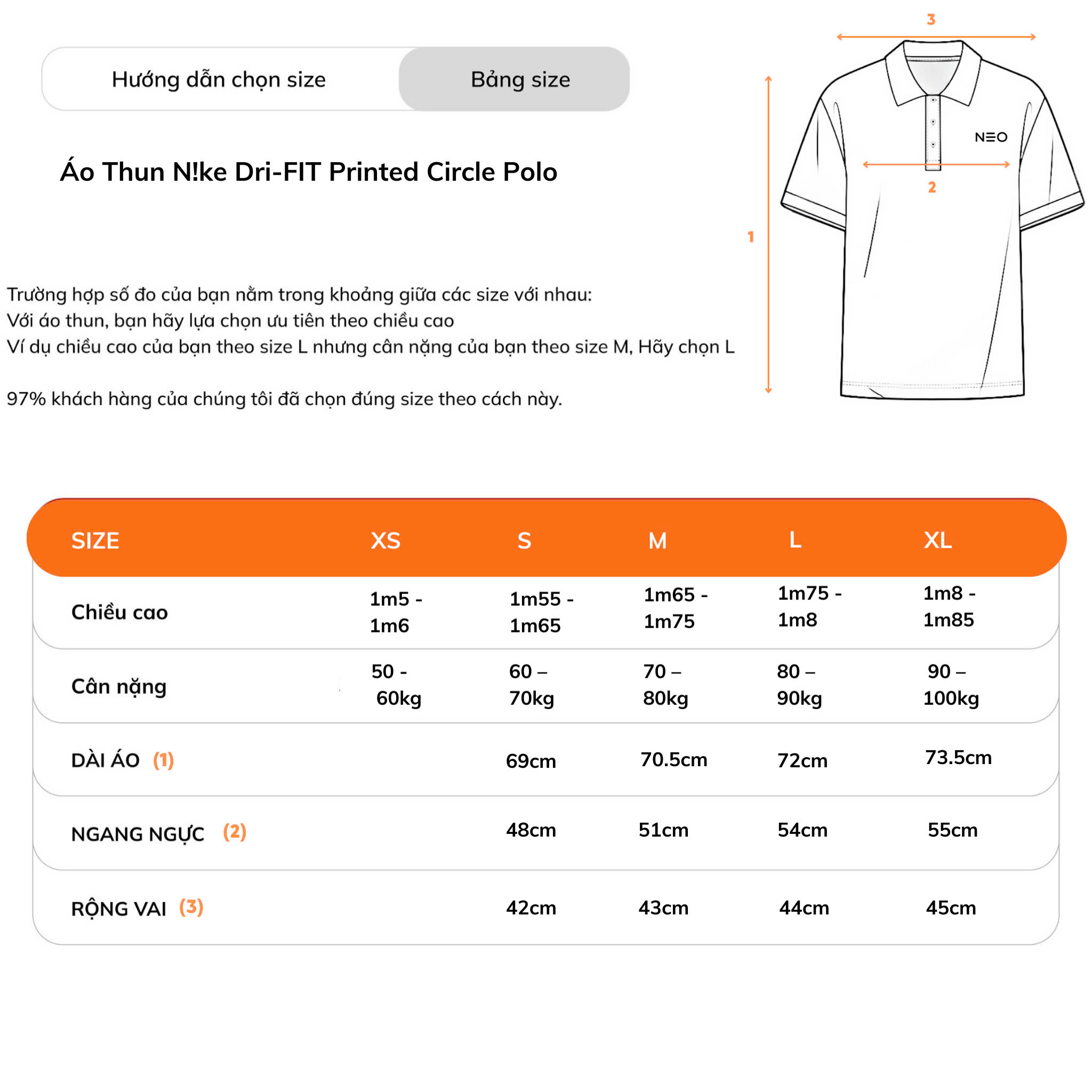The width and height of the screenshot is (1092, 1092).
Task: Click the (2) badge beside NGANG NGỰC
Action: (235, 831)
